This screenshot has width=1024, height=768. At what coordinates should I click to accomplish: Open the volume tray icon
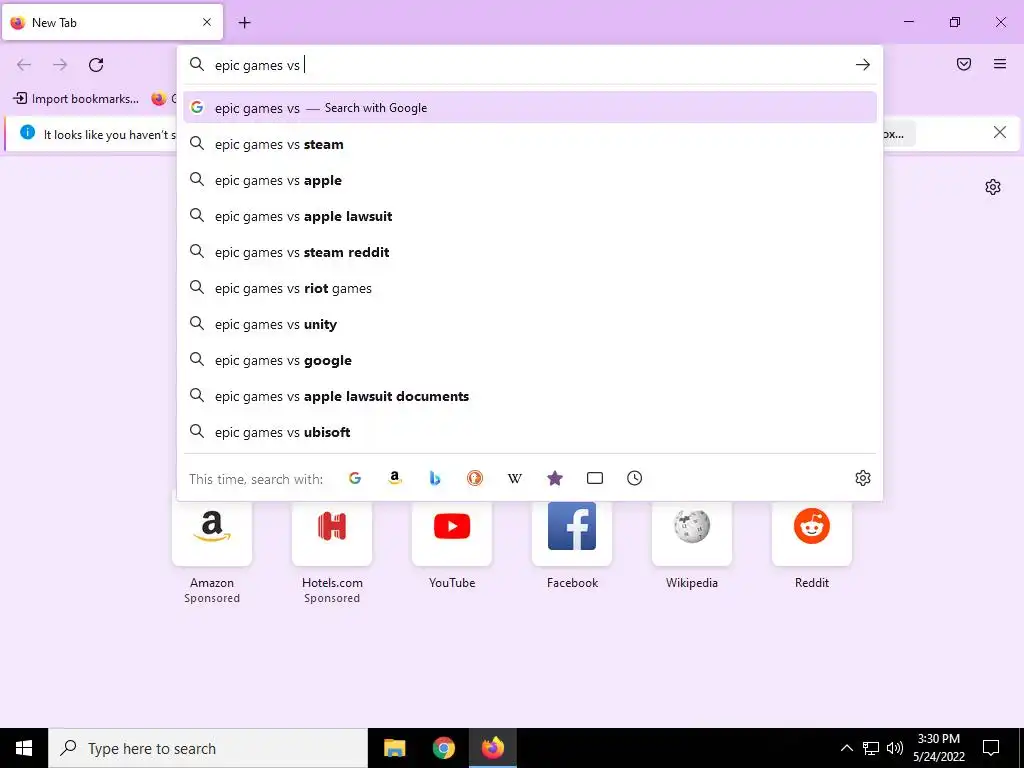pyautogui.click(x=895, y=748)
